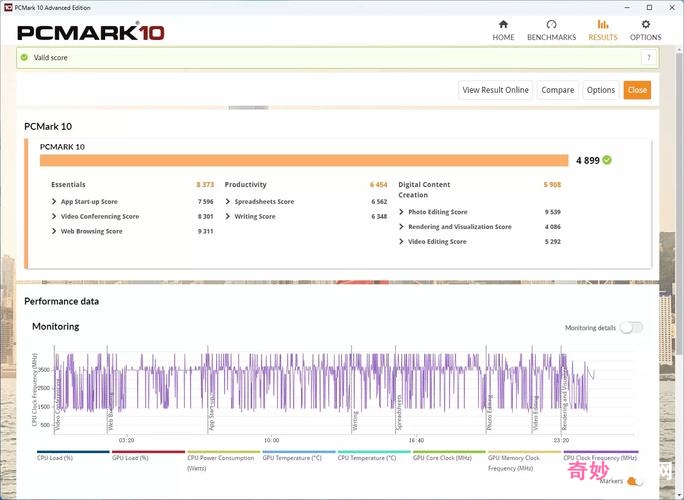The width and height of the screenshot is (684, 500).
Task: Expand the App Start-up Score row
Action: [53, 202]
